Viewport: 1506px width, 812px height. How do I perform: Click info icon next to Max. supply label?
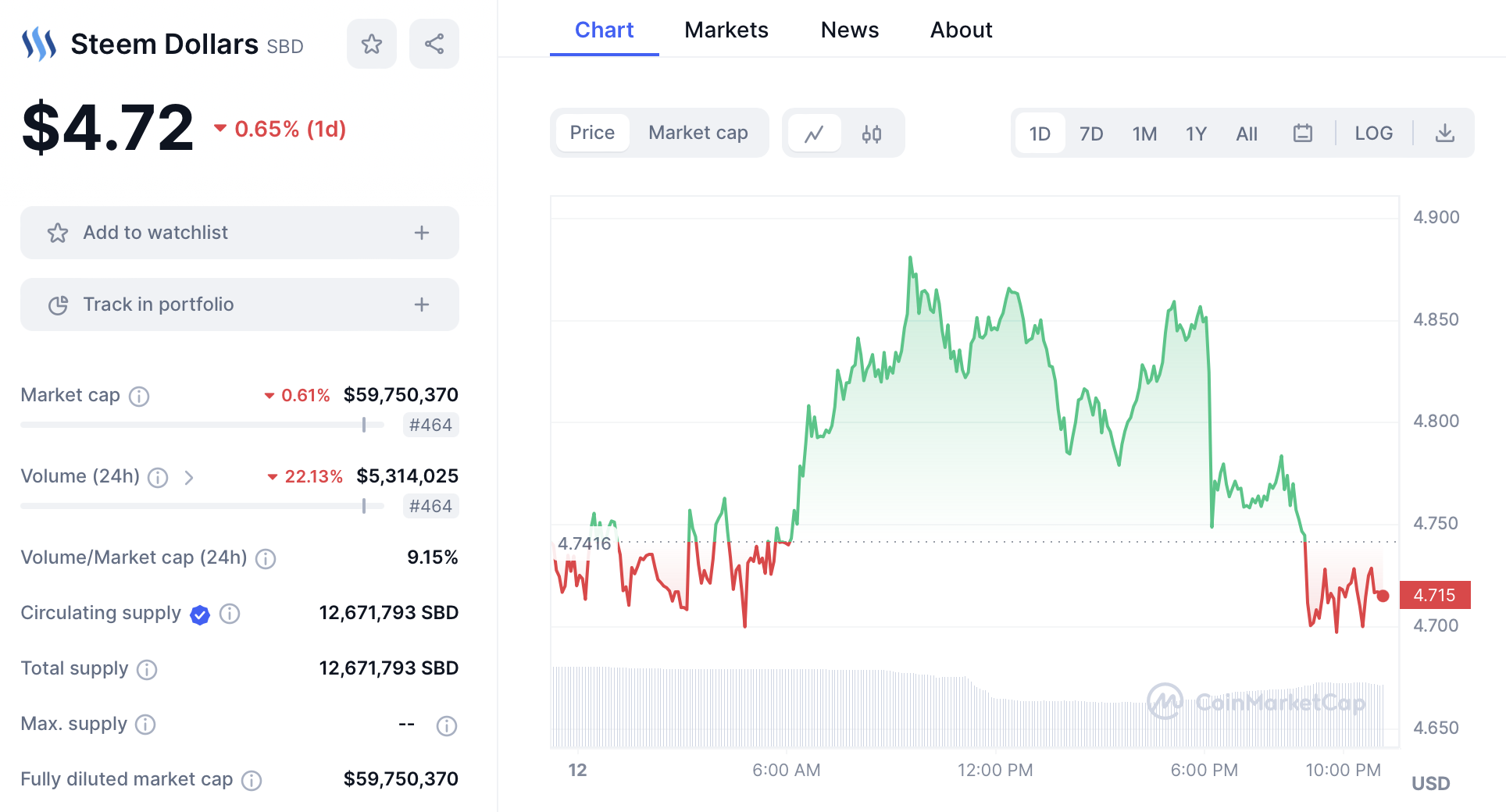coord(145,725)
